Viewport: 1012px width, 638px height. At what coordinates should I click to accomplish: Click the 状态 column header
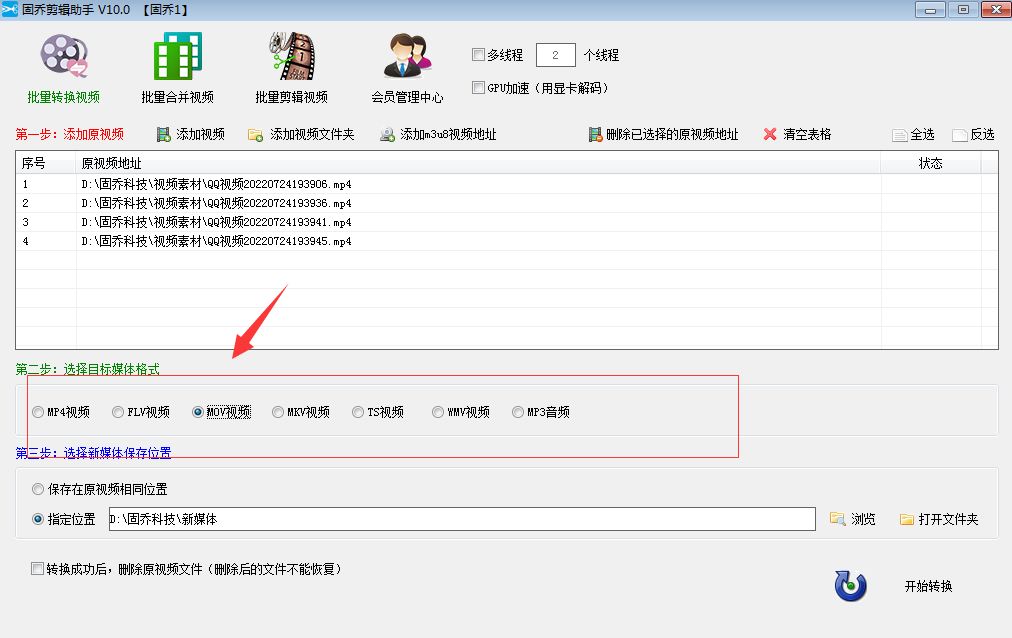[x=931, y=163]
